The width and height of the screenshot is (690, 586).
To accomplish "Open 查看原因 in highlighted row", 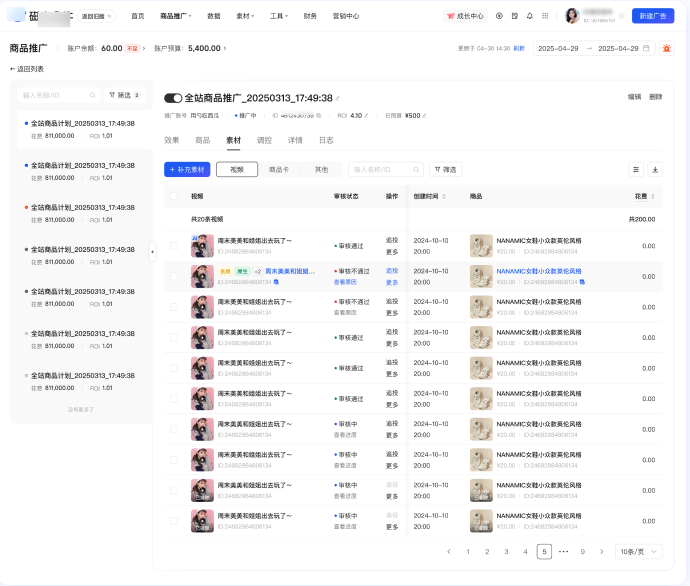I will 345,282.
